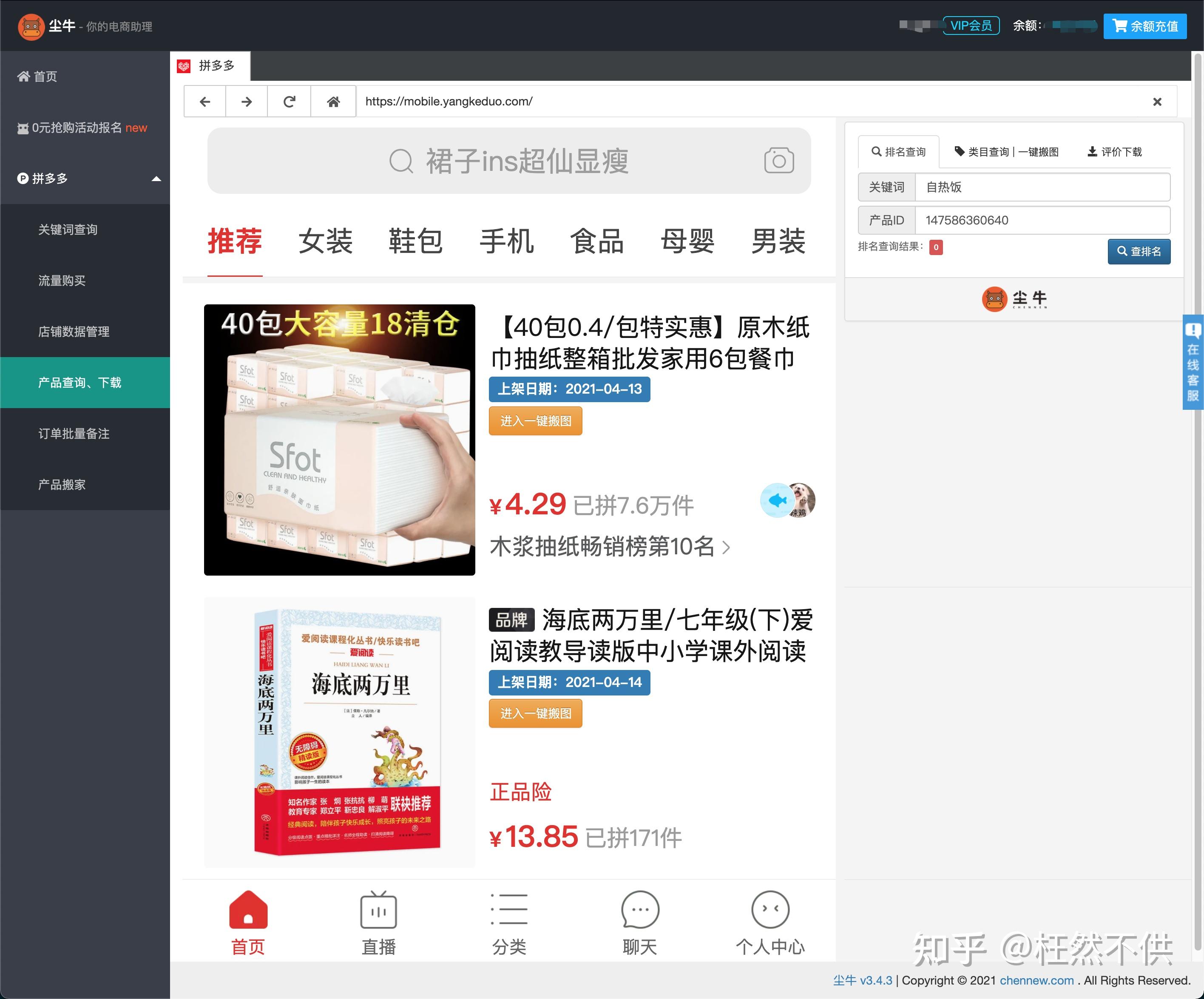Select the 食品 category tab
1204x999 pixels.
coord(597,241)
